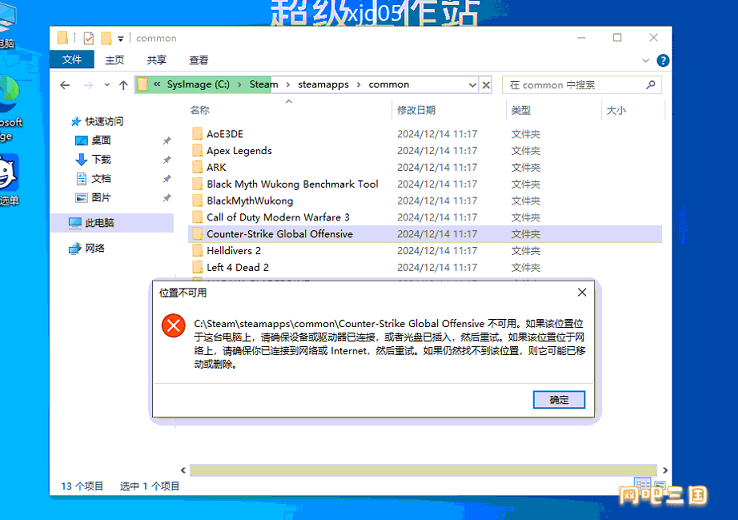Viewport: 738px width, 520px height.
Task: Open 下载 in quick access
Action: (93, 160)
